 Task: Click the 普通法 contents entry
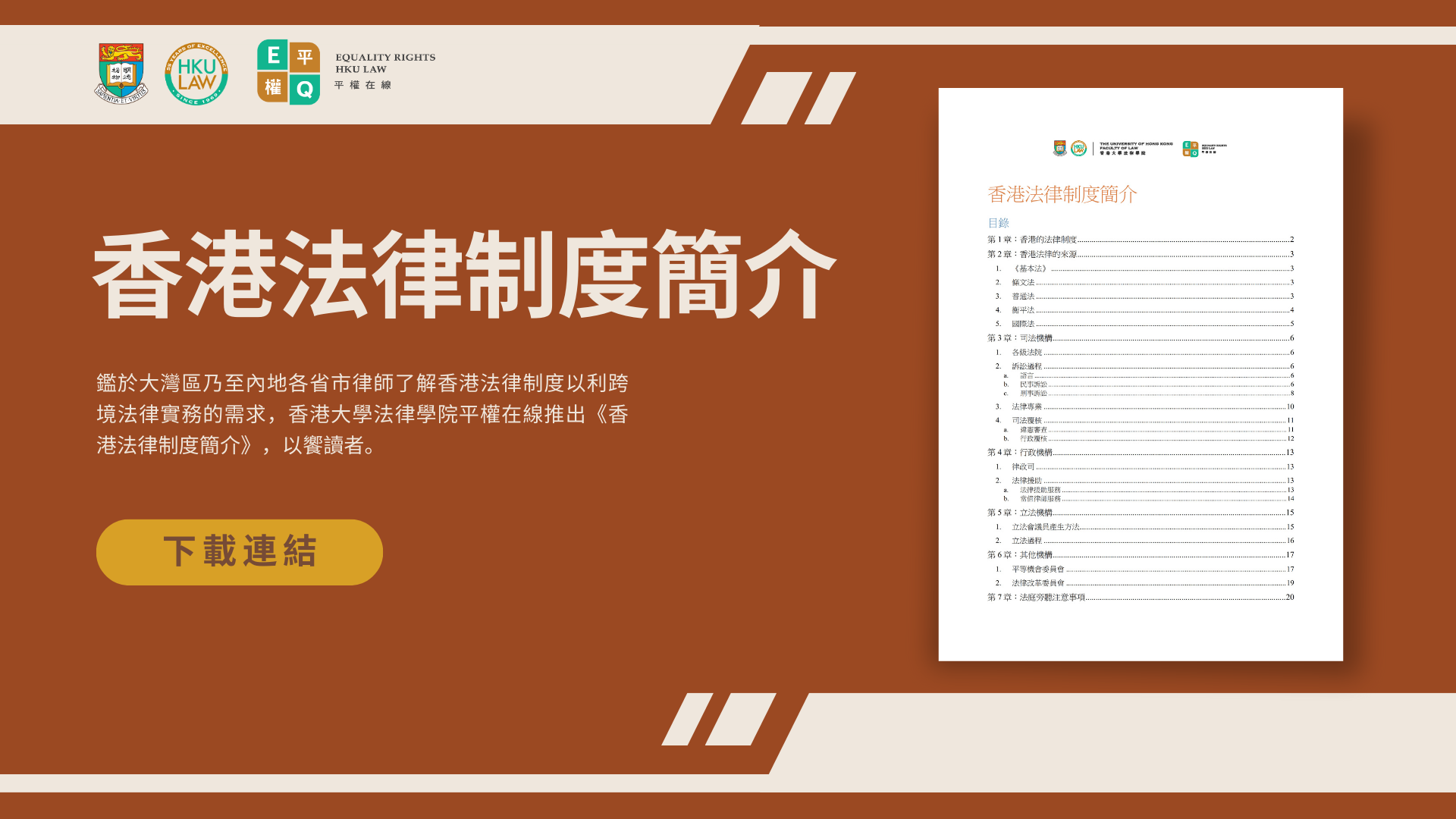click(1144, 297)
